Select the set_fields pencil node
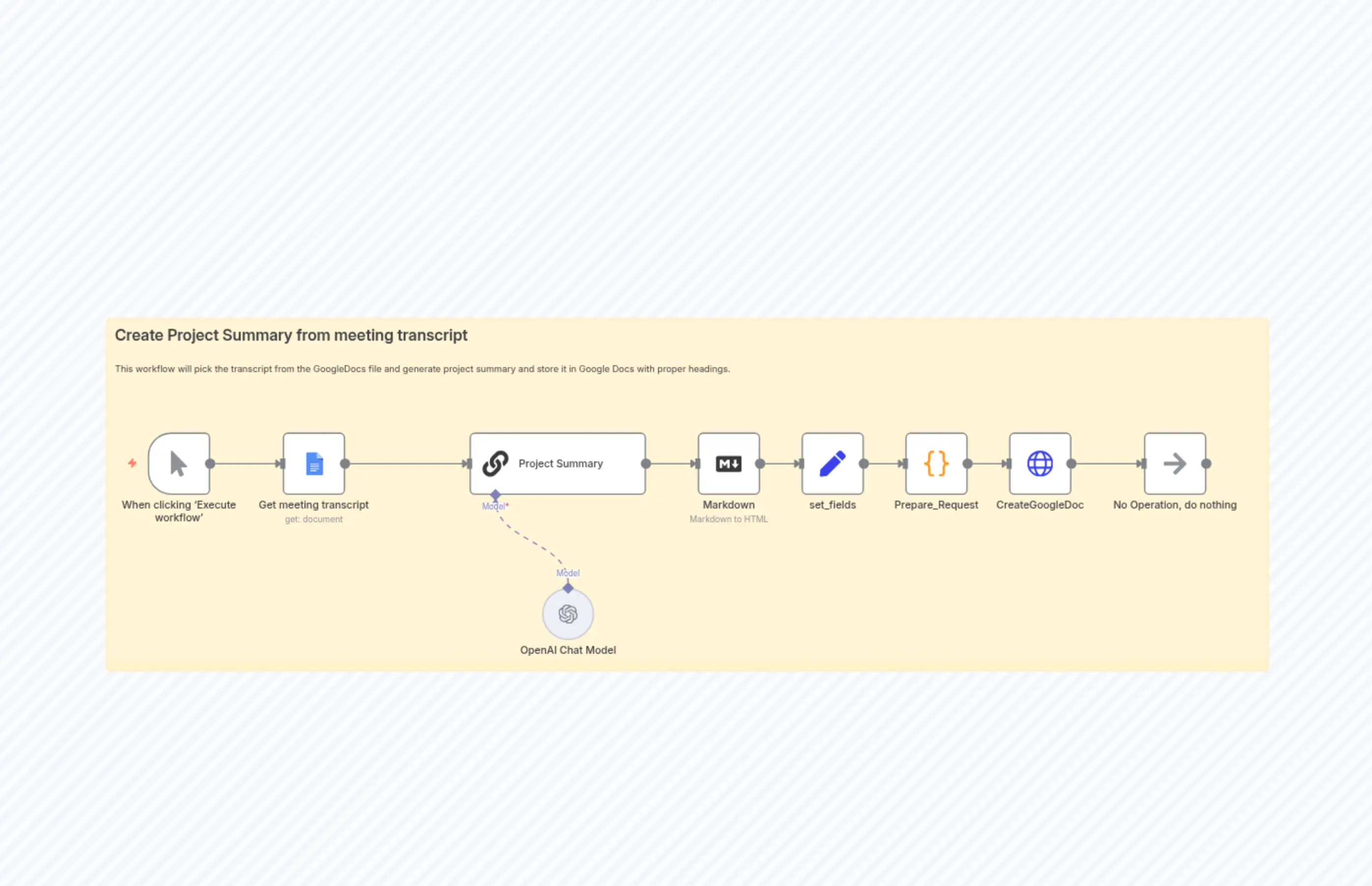Viewport: 1372px width, 886px height. pos(832,463)
